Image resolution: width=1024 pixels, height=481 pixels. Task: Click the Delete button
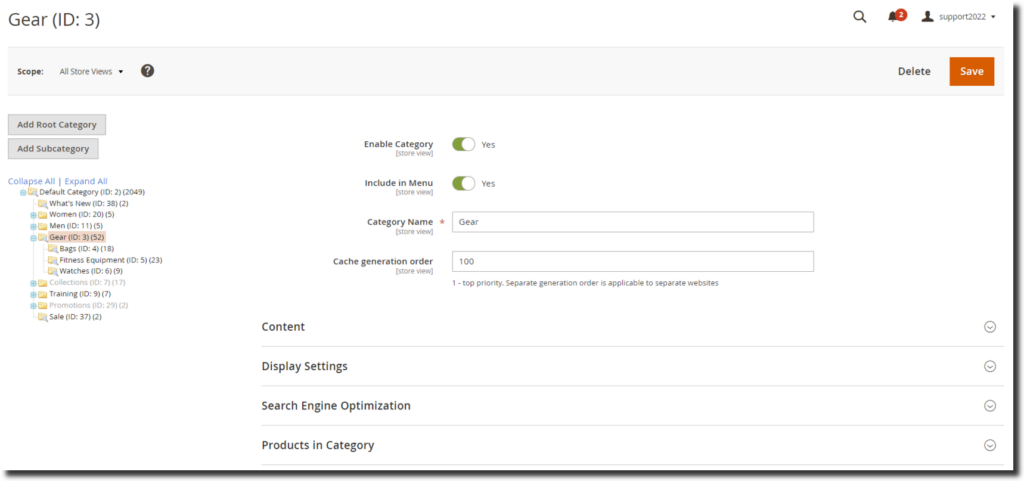coord(914,71)
